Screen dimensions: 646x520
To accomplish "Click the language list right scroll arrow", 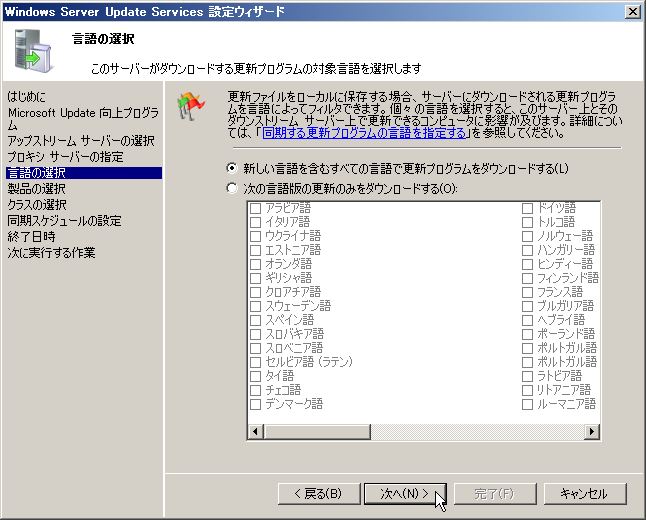I will (x=592, y=431).
